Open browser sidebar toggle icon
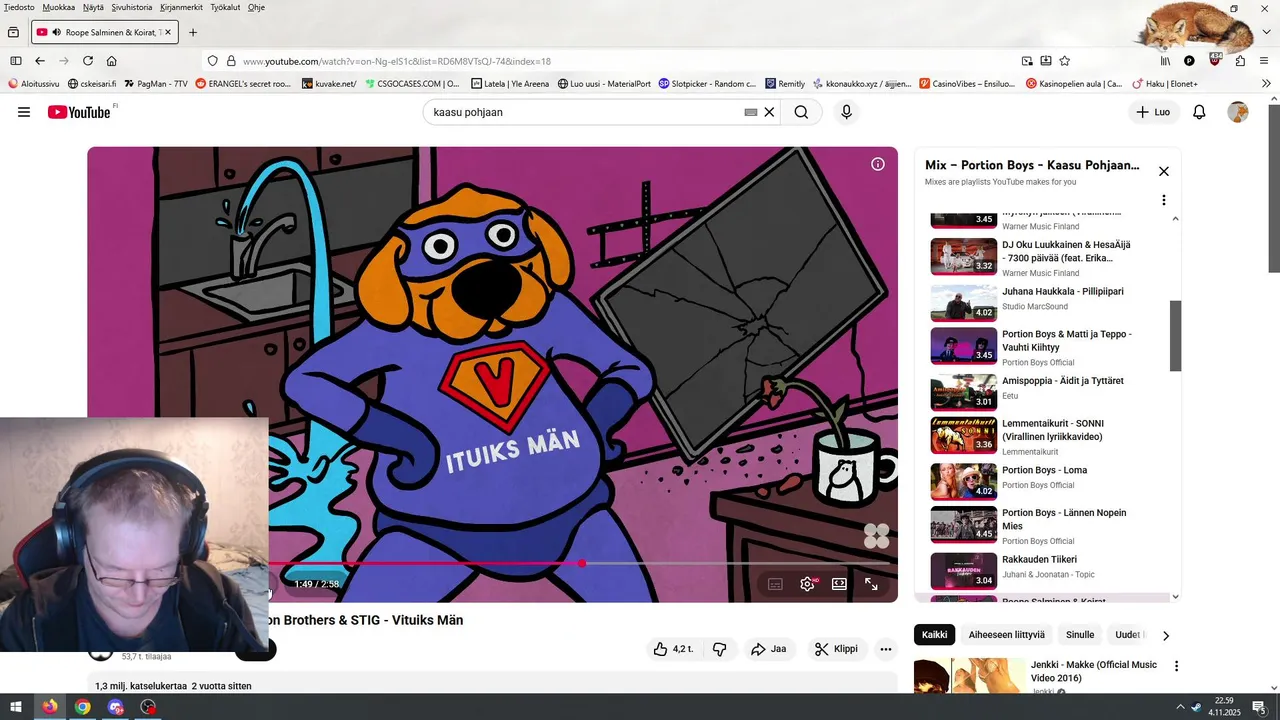This screenshot has width=1280, height=720. pyautogui.click(x=16, y=61)
